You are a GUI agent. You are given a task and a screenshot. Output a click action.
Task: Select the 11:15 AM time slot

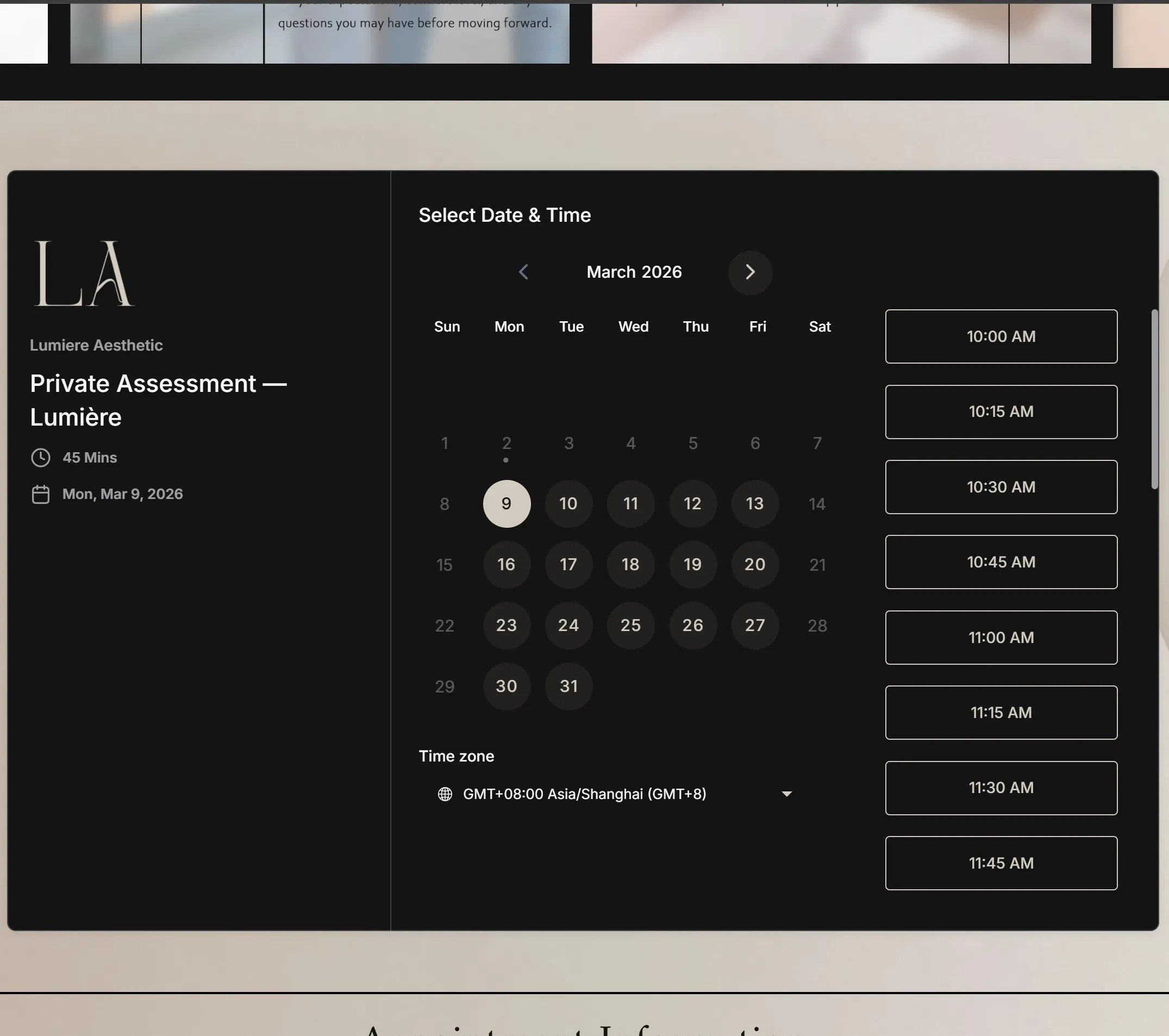[x=1001, y=712]
